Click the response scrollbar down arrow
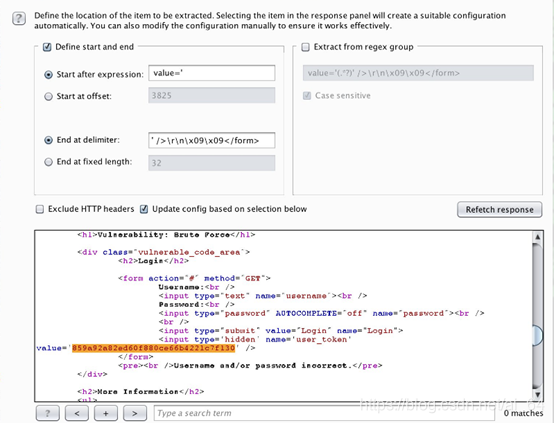Screen dimensions: 554x423 point(537,394)
